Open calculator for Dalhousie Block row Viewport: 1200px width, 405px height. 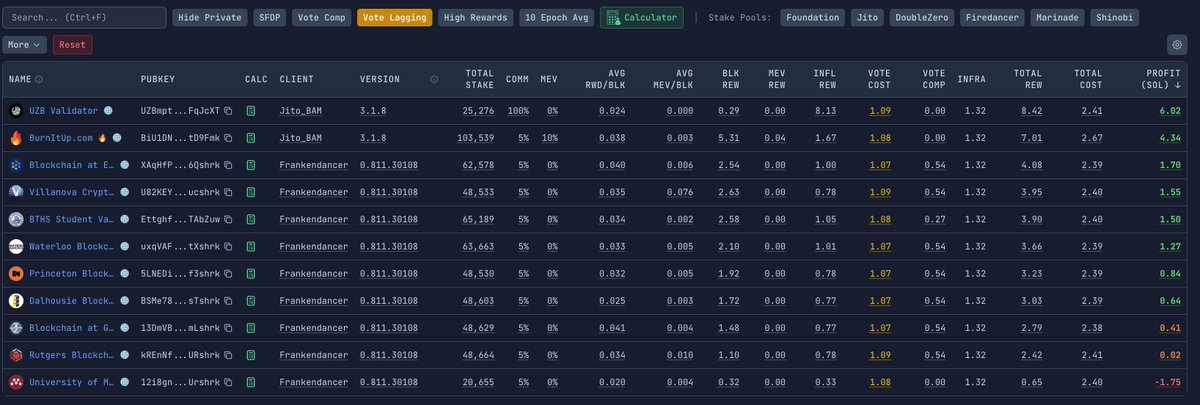tap(253, 299)
